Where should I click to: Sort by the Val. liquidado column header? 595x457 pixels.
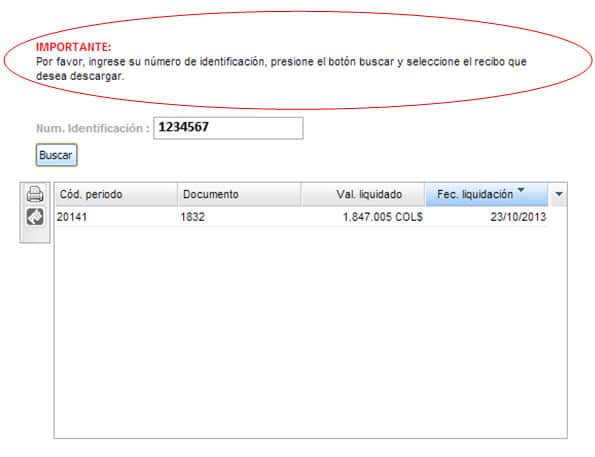[363, 194]
